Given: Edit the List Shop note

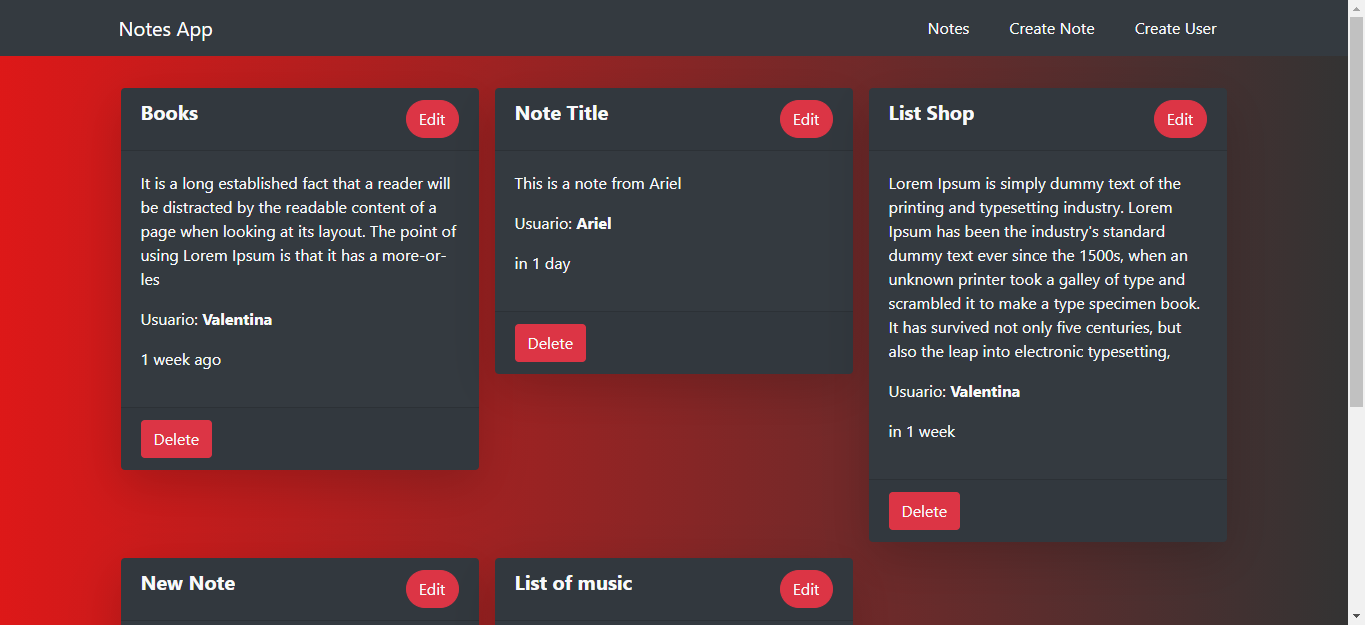Looking at the screenshot, I should coord(1180,119).
